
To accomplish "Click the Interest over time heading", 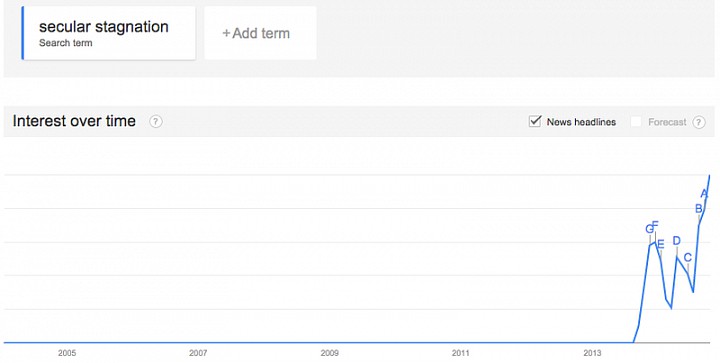I will tap(74, 121).
